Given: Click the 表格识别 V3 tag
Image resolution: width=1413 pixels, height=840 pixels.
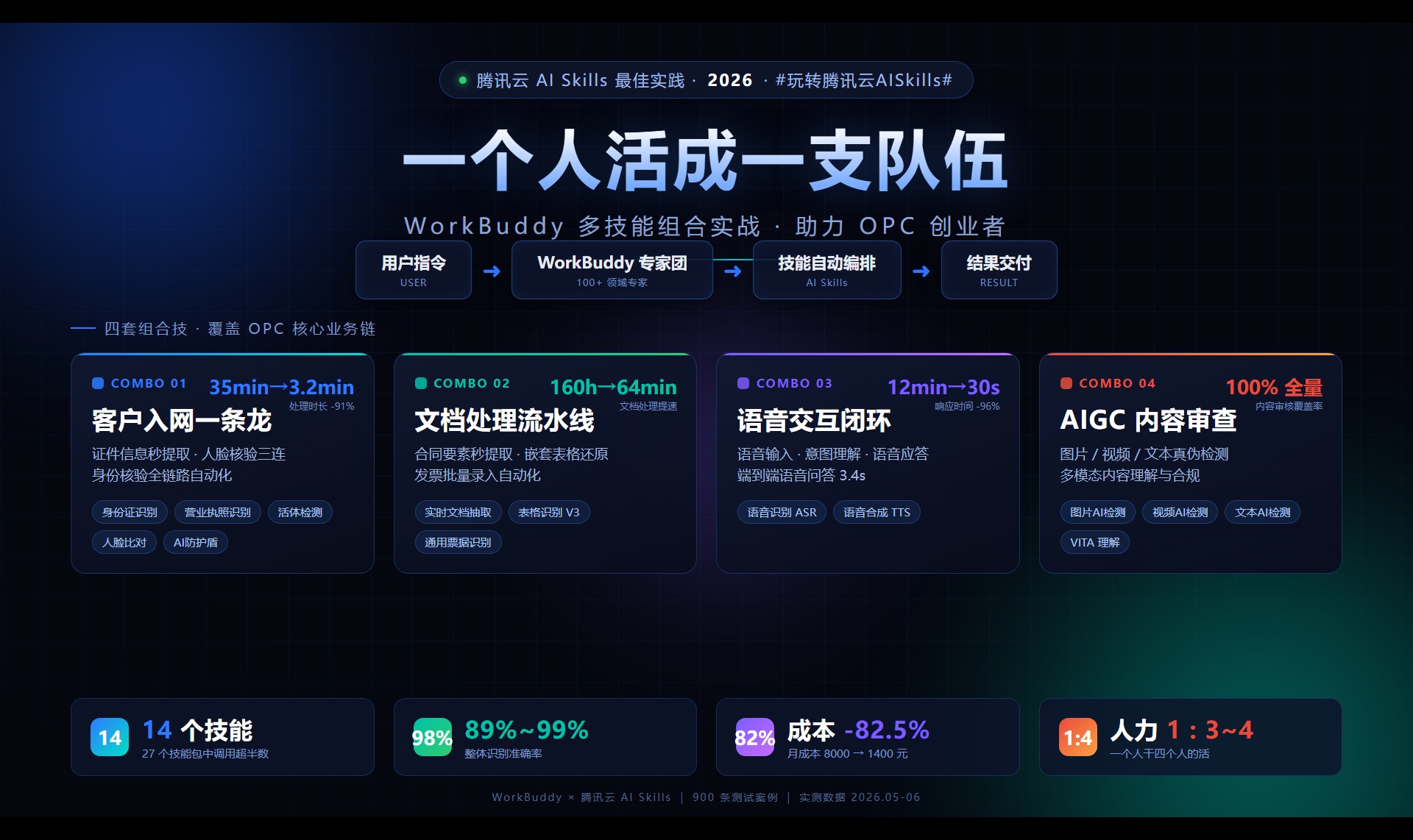Looking at the screenshot, I should [549, 512].
